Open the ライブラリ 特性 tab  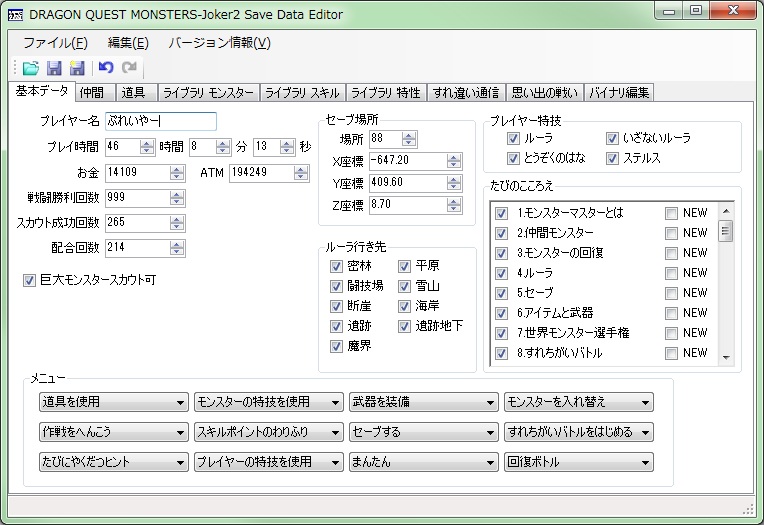(x=386, y=93)
